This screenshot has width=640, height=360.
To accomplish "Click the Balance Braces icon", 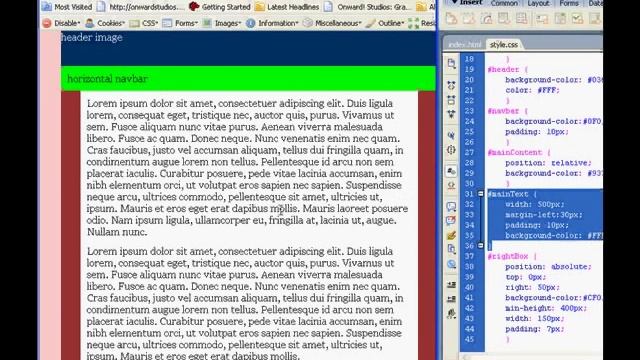I will pyautogui.click(x=451, y=150).
